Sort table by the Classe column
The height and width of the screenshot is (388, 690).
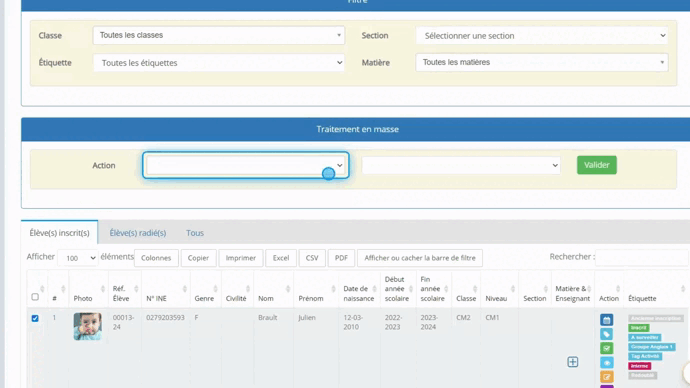[466, 289]
